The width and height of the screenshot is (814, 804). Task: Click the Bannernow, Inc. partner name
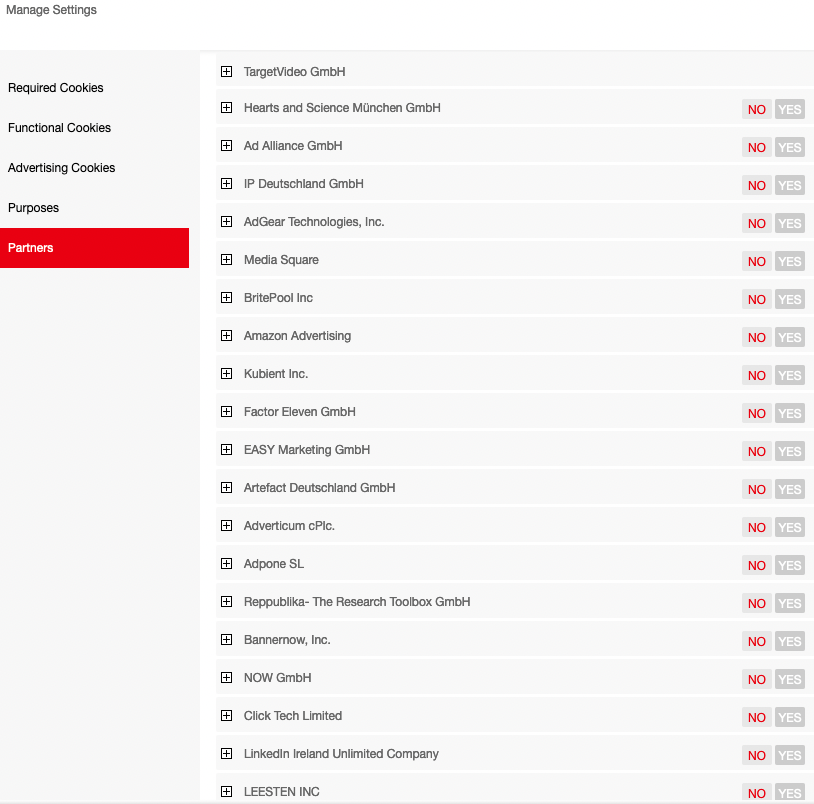[x=287, y=640]
